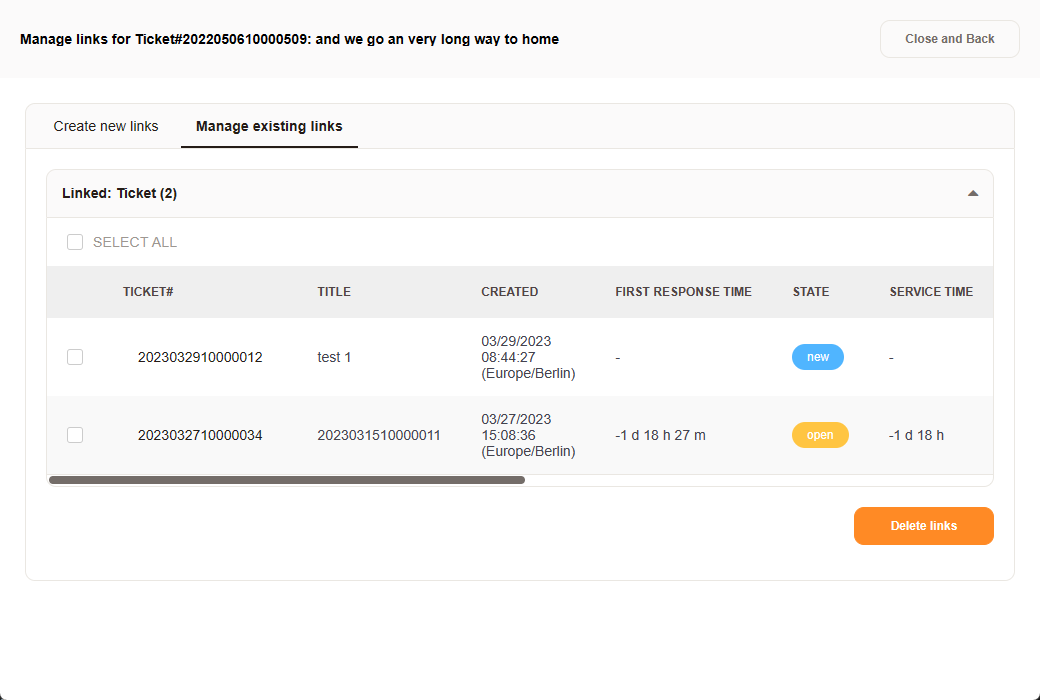Sort by CREATED column header

tap(509, 292)
